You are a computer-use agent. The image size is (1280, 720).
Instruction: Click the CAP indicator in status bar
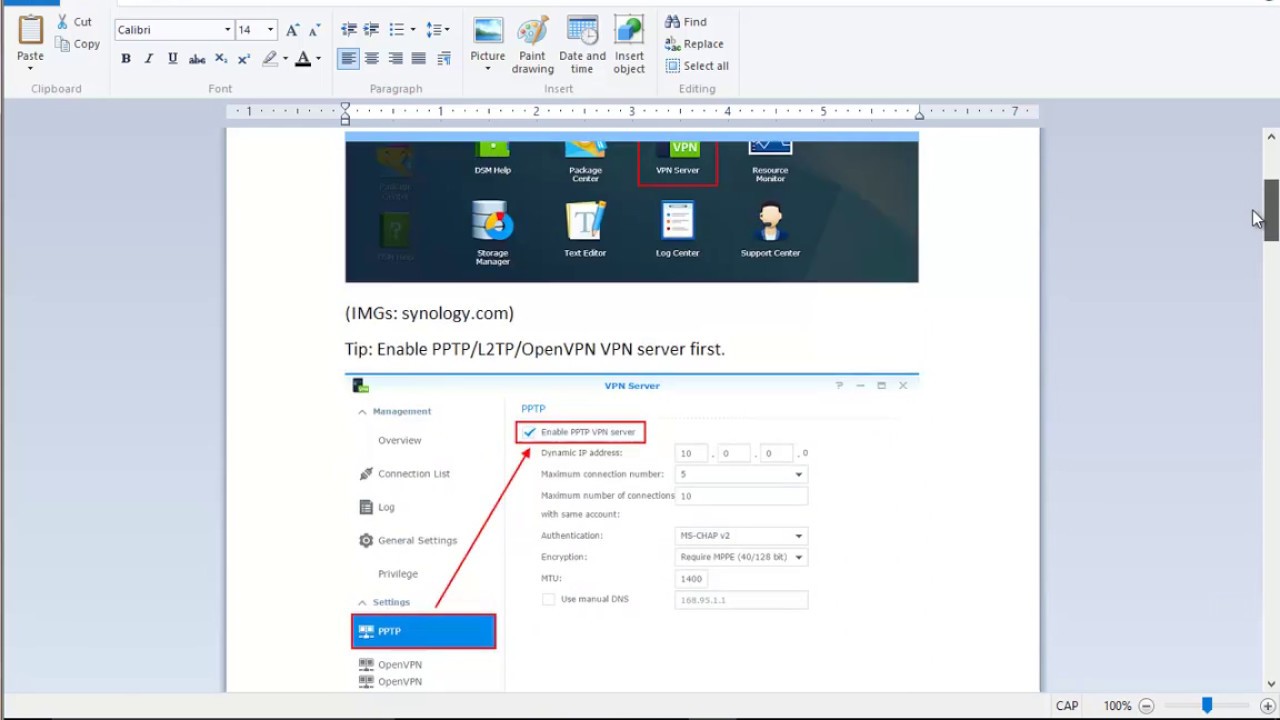pos(1067,706)
